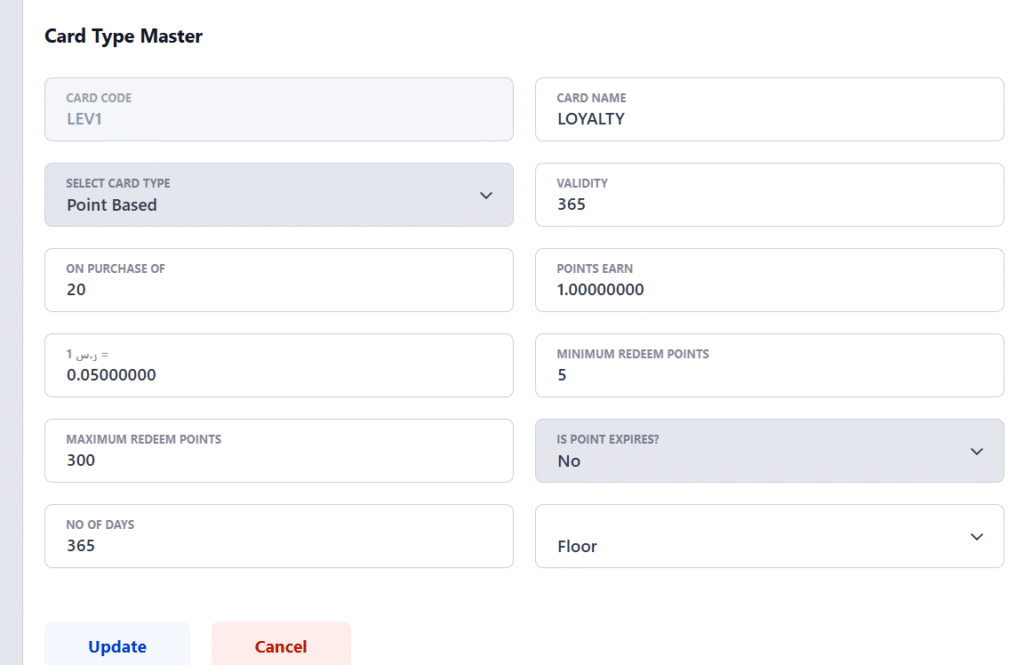Click the chevron arrow in Floor field
The height and width of the screenshot is (665, 1024).
(977, 537)
